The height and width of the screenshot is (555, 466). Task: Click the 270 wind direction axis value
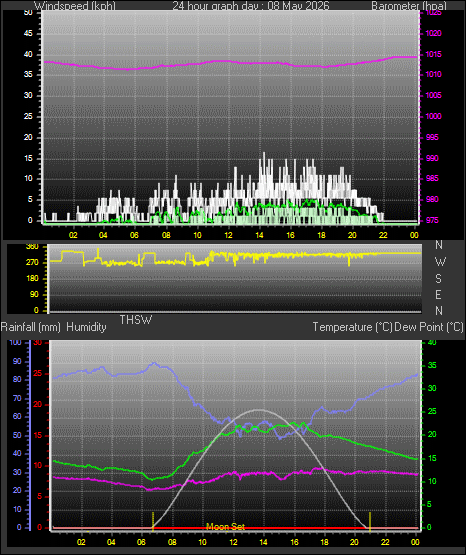(x=32, y=263)
